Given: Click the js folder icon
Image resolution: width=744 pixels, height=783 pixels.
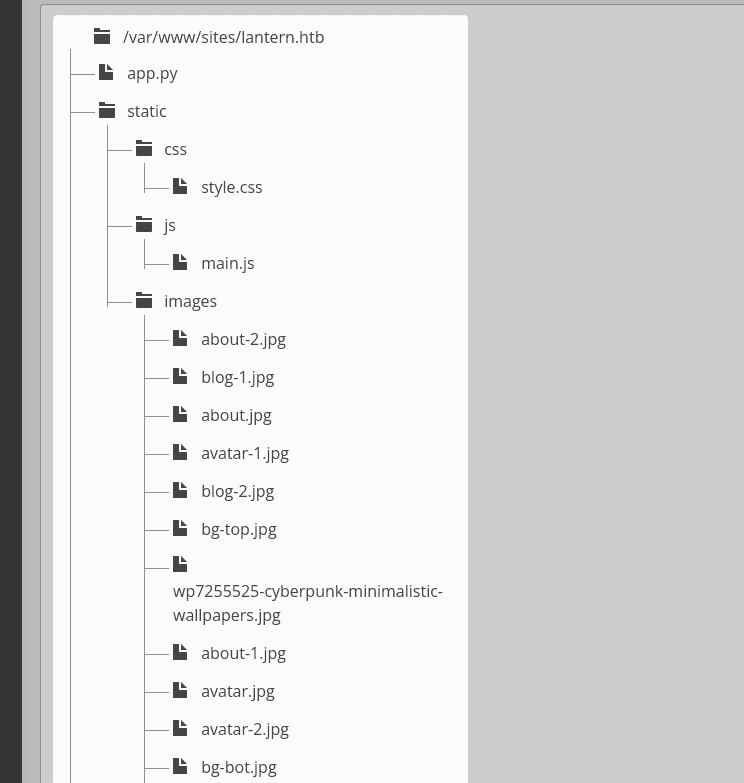Looking at the screenshot, I should click(144, 224).
